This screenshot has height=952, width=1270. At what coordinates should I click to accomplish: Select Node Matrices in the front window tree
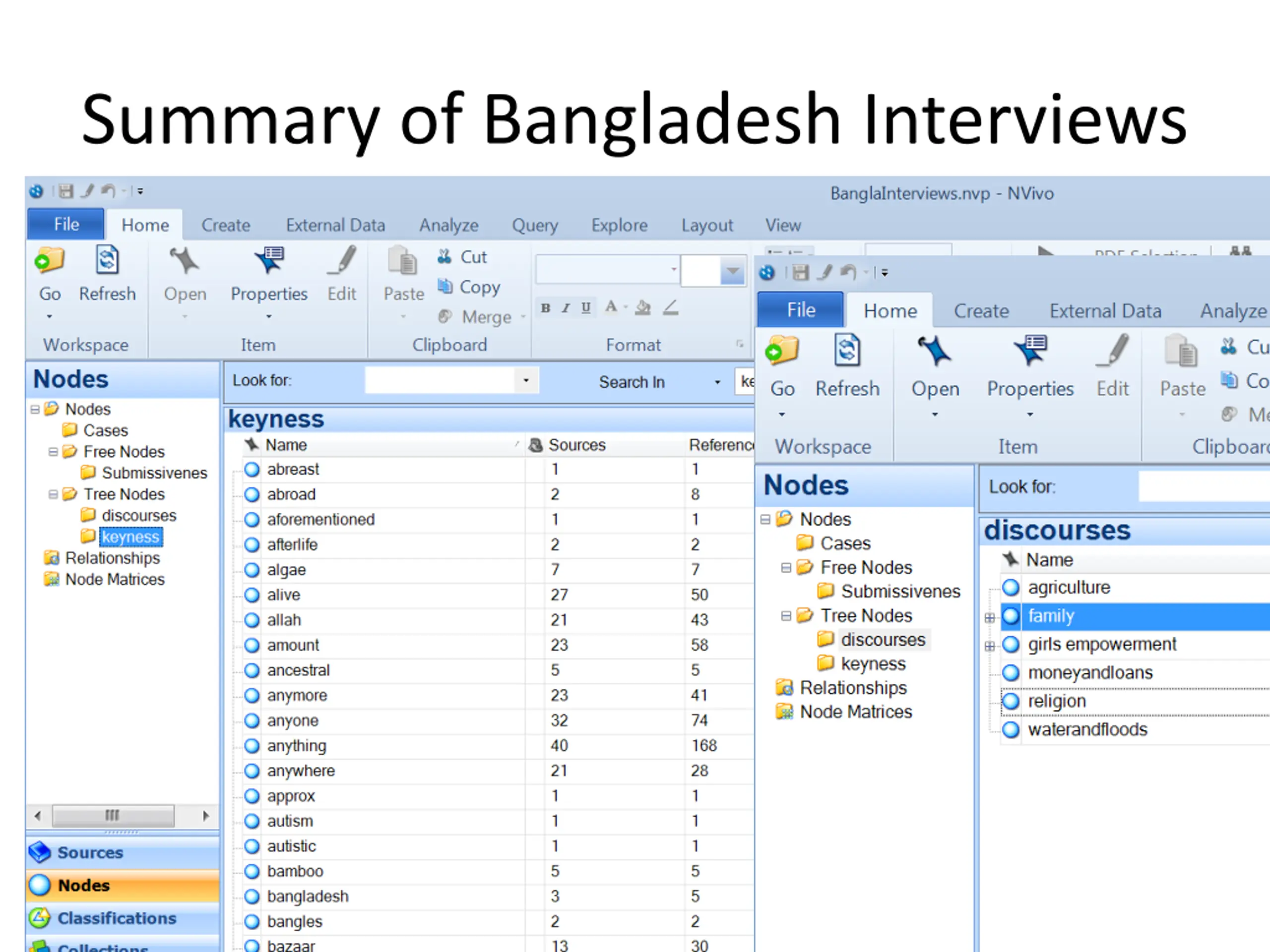pos(855,712)
